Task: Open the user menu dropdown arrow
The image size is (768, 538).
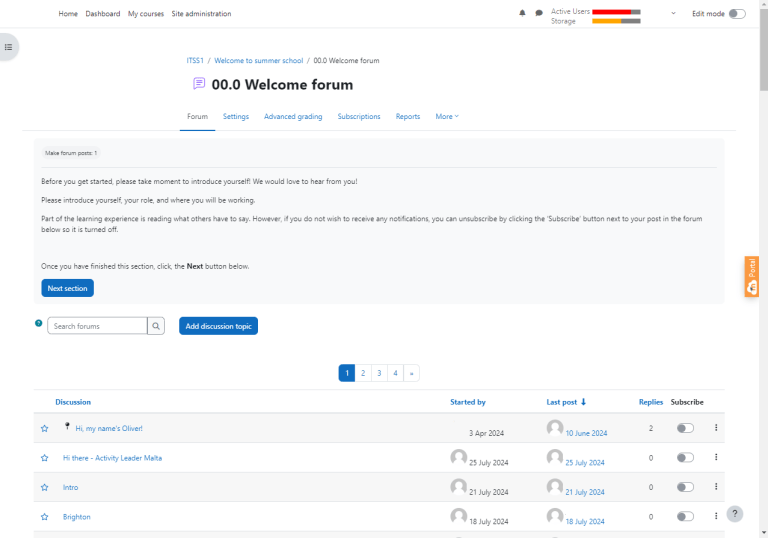Action: point(673,14)
